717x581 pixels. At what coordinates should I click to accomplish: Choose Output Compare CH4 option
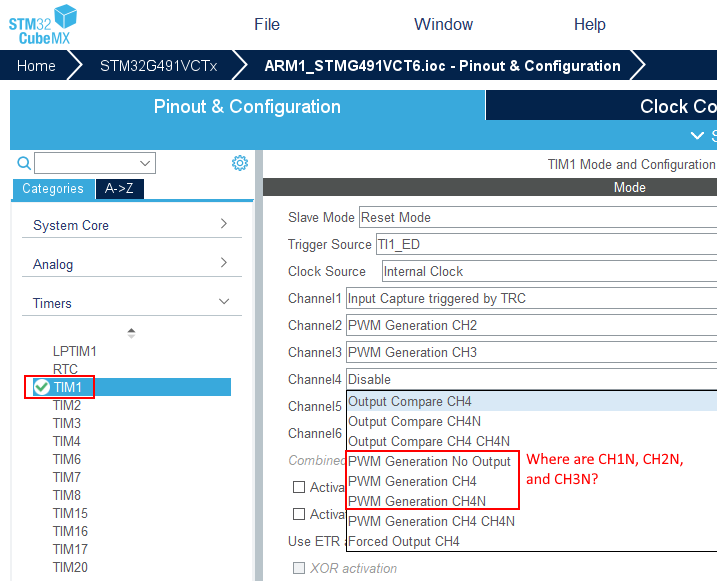coord(532,401)
